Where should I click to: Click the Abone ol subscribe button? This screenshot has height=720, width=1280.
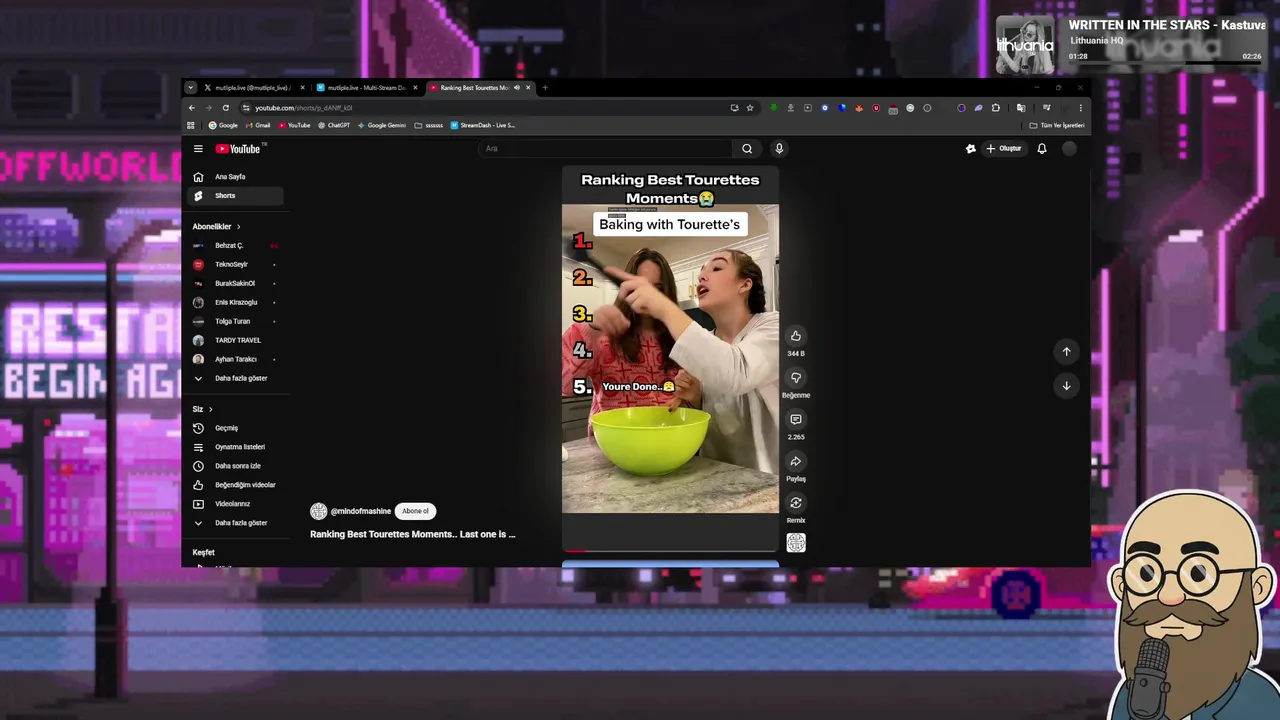(415, 511)
